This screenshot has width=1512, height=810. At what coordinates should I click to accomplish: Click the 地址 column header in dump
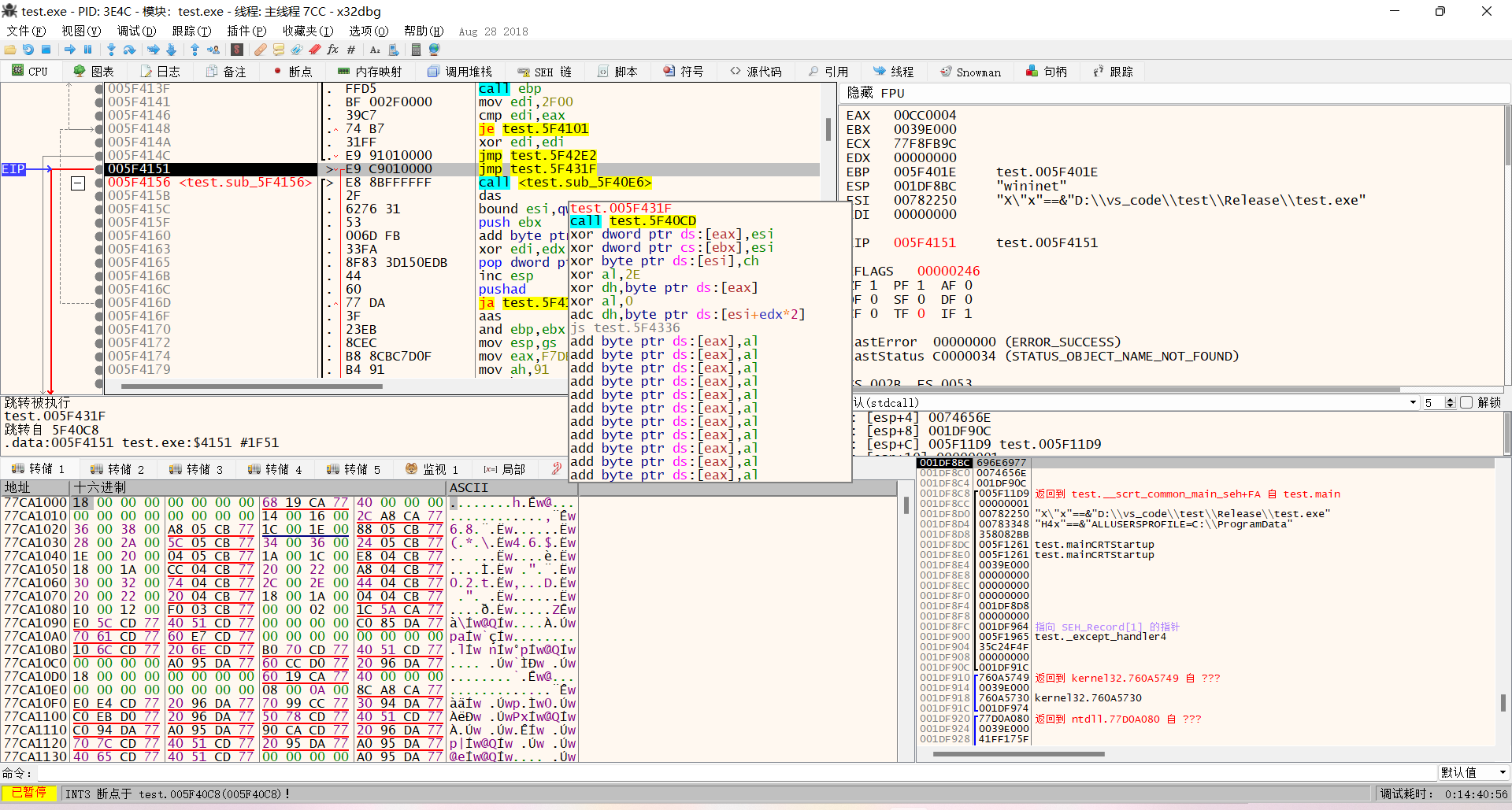pos(35,488)
